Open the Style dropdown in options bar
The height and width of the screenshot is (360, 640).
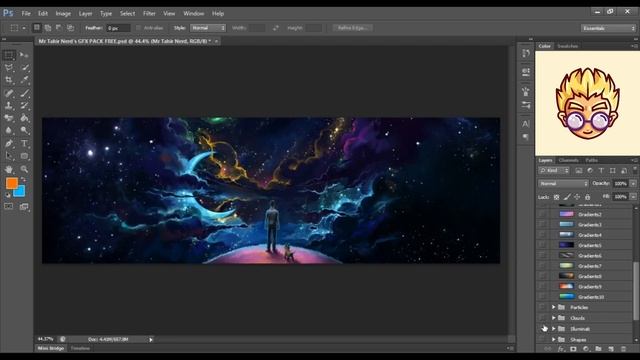(x=208, y=28)
